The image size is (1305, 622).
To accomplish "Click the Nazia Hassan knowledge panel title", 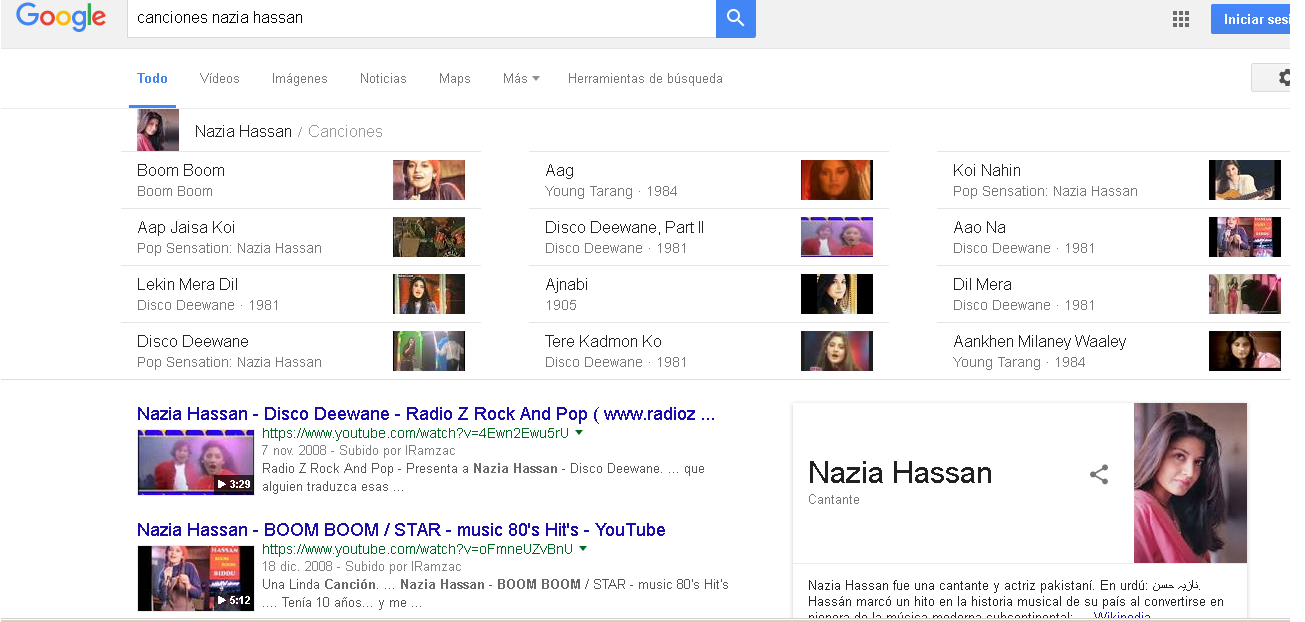I will (900, 472).
